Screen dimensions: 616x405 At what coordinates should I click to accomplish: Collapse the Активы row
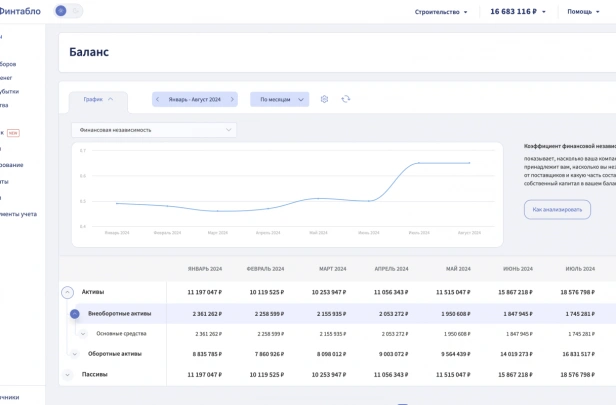pos(68,292)
